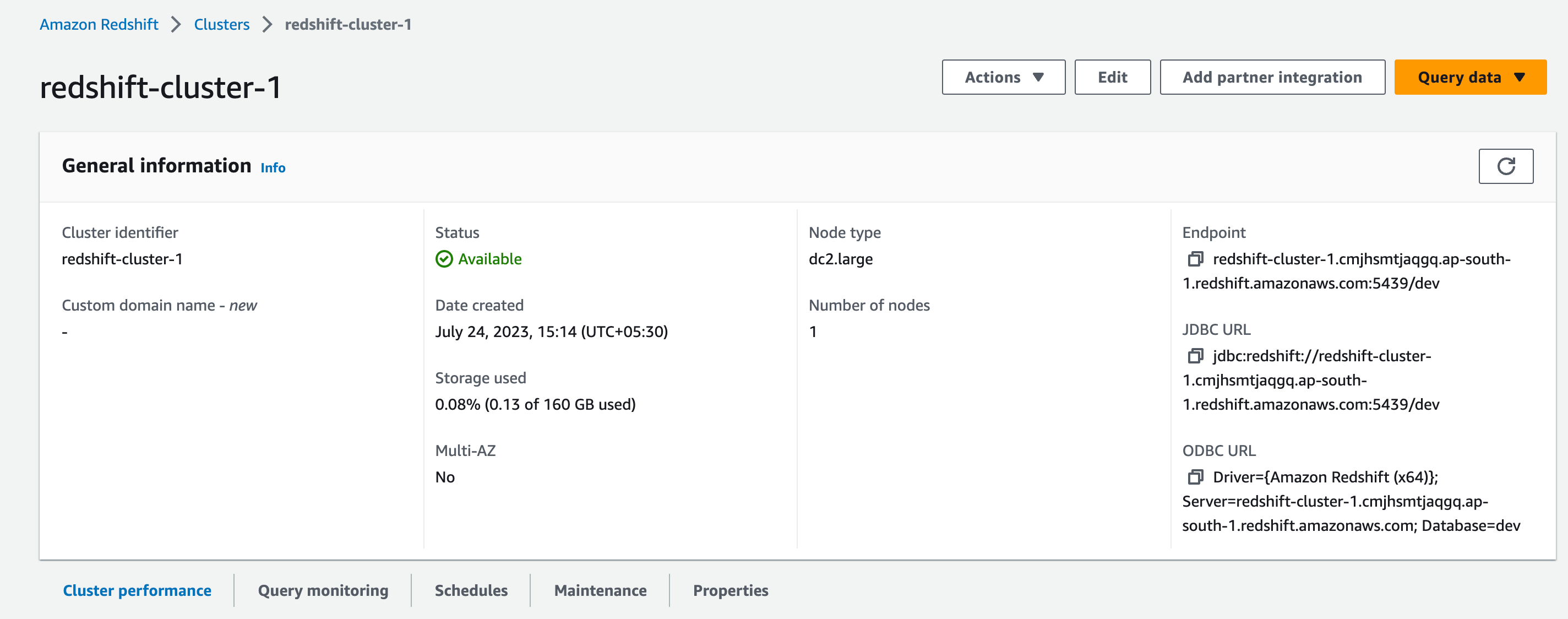
Task: Click the Node type label
Action: click(x=845, y=232)
